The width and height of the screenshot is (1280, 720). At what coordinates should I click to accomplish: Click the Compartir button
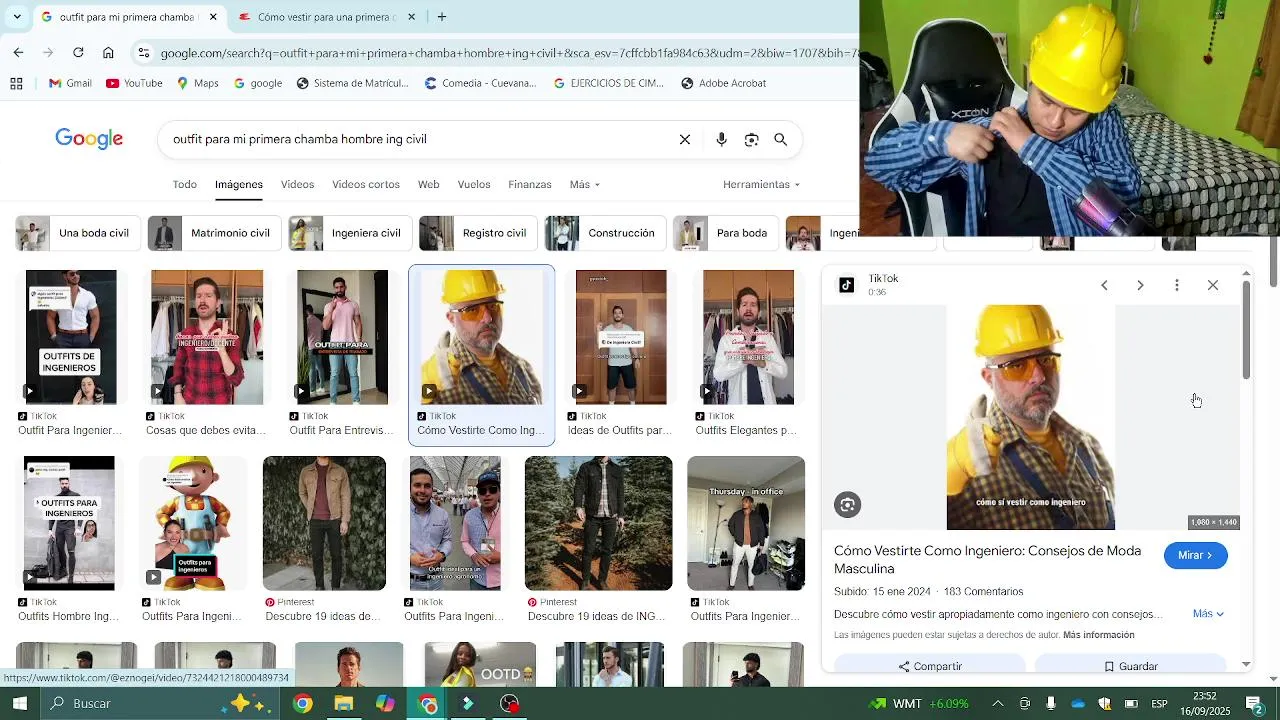point(930,666)
